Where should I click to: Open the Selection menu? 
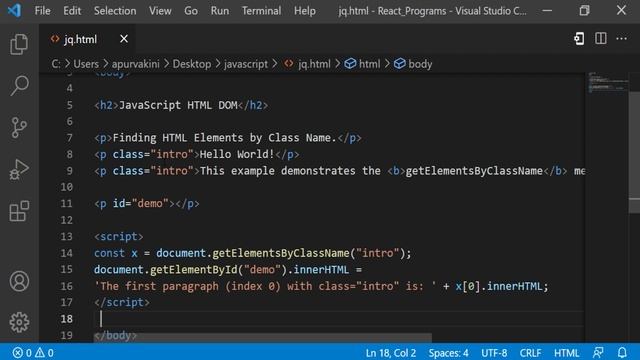click(115, 11)
